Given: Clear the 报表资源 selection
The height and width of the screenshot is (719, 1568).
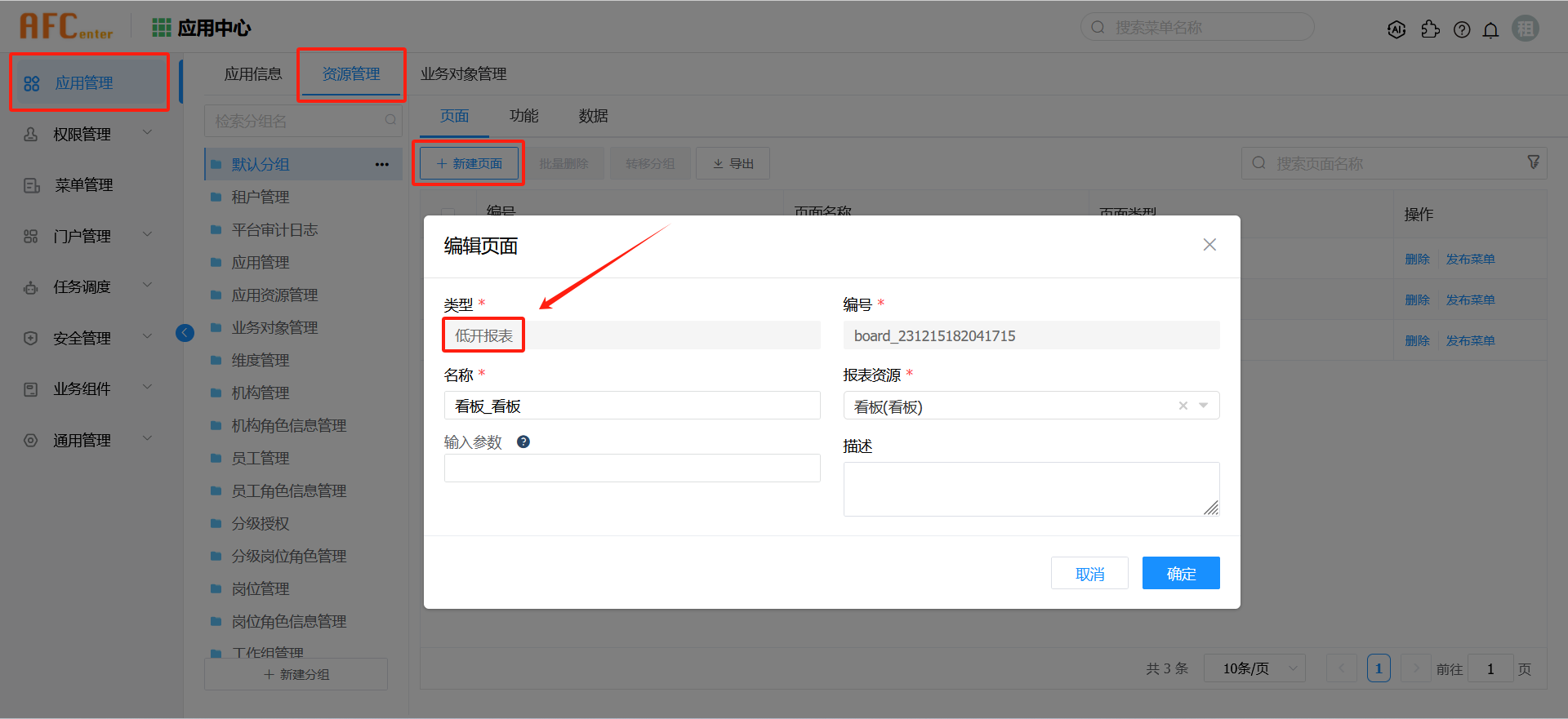Looking at the screenshot, I should pos(1183,406).
